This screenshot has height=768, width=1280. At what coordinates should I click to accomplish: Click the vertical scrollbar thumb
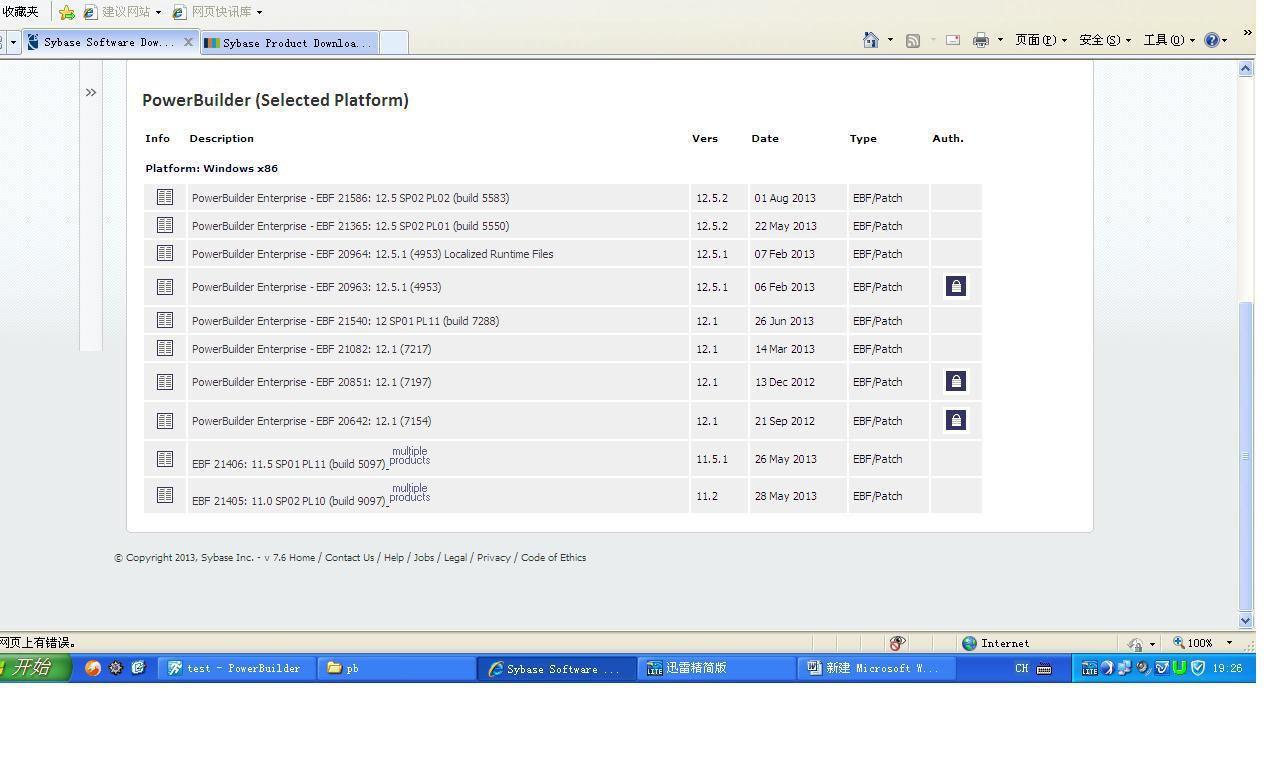pyautogui.click(x=1246, y=455)
